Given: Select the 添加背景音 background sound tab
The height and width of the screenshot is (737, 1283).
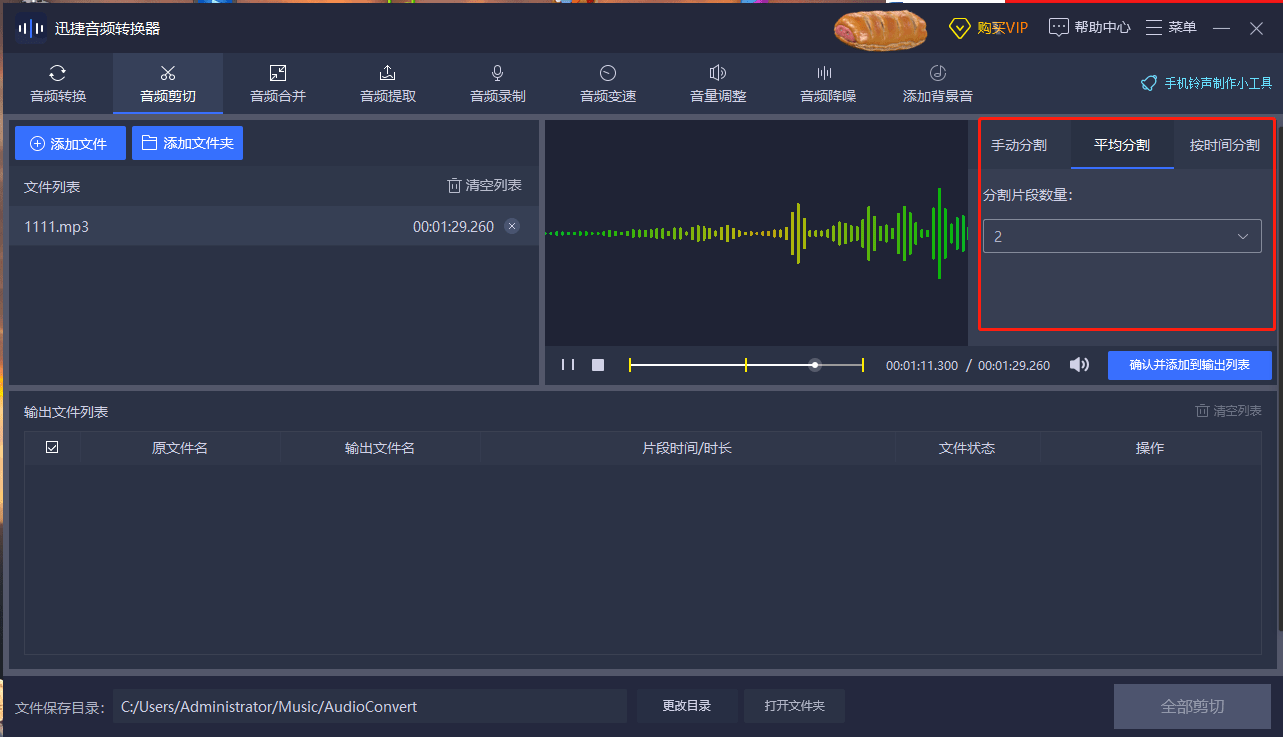Looking at the screenshot, I should pyautogui.click(x=938, y=84).
